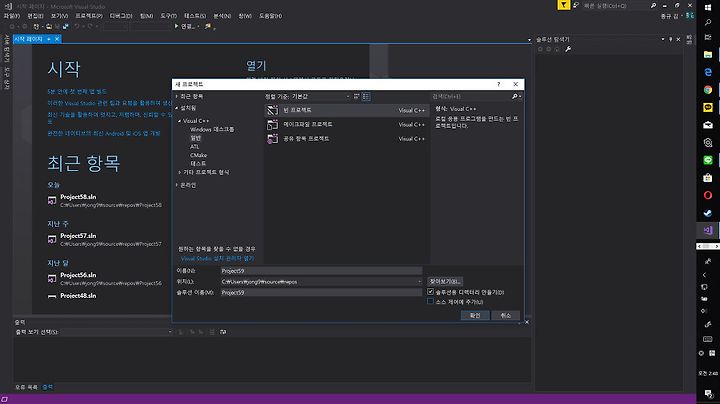Screen dimensions: 720x404
Task: Expand the 기타 프로젝트 형식 node
Action: 180,172
